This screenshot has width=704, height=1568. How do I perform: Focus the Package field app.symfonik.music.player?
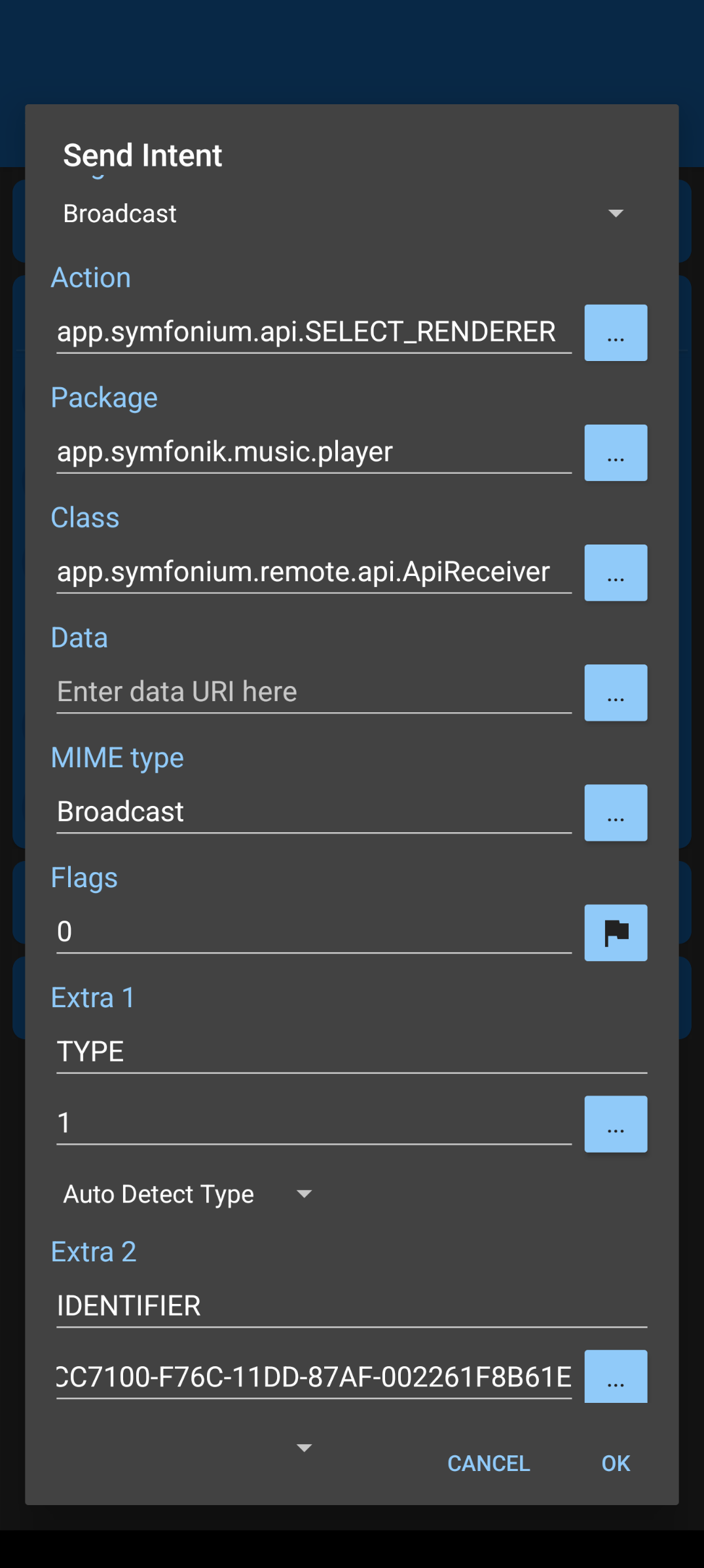pos(313,452)
